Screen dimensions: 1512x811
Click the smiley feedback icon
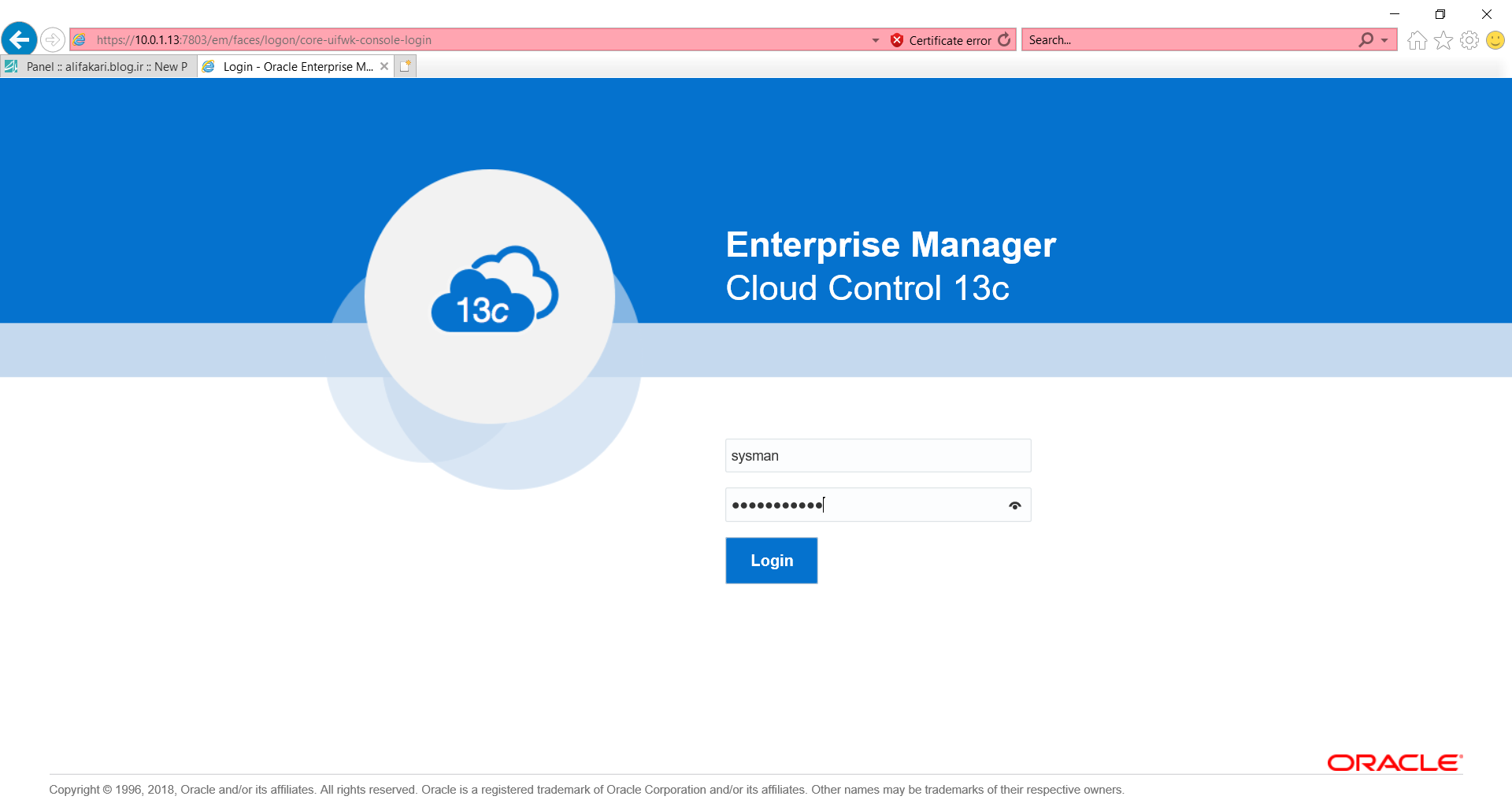point(1495,40)
